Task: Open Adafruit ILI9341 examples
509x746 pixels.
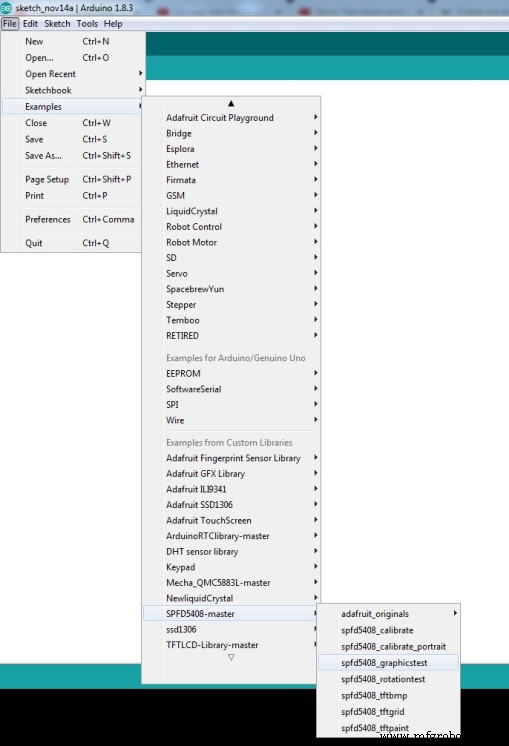Action: 231,489
